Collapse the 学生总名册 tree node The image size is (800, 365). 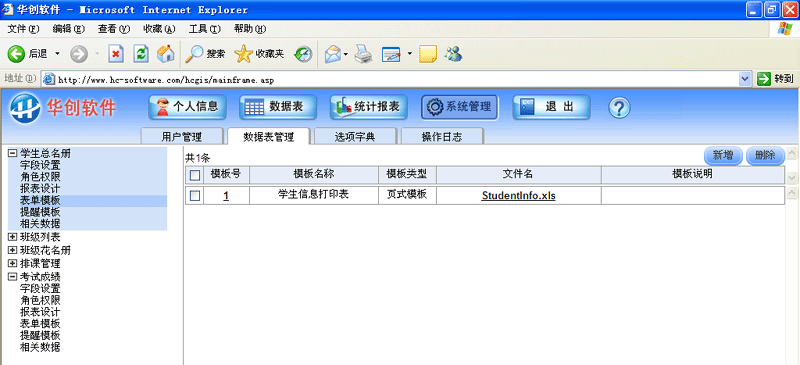tap(12, 153)
